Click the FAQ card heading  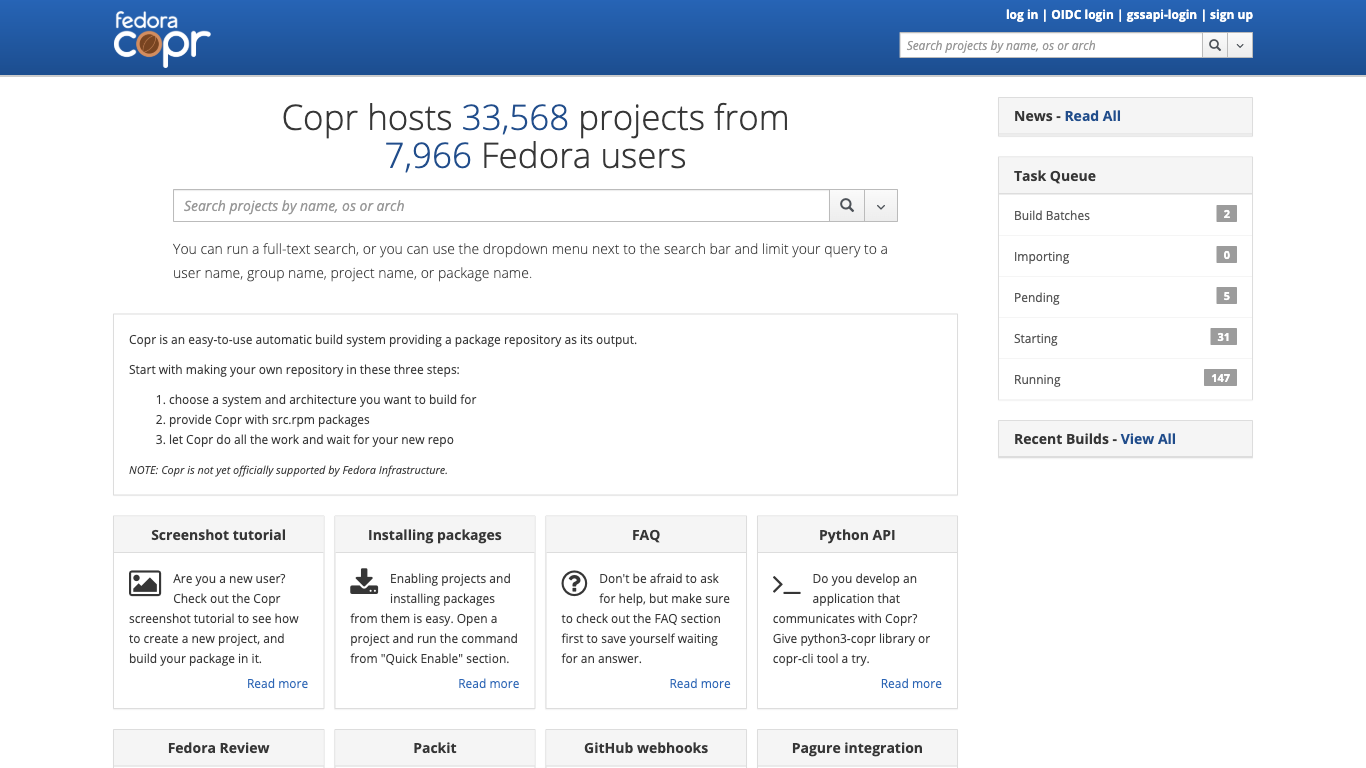(x=646, y=535)
